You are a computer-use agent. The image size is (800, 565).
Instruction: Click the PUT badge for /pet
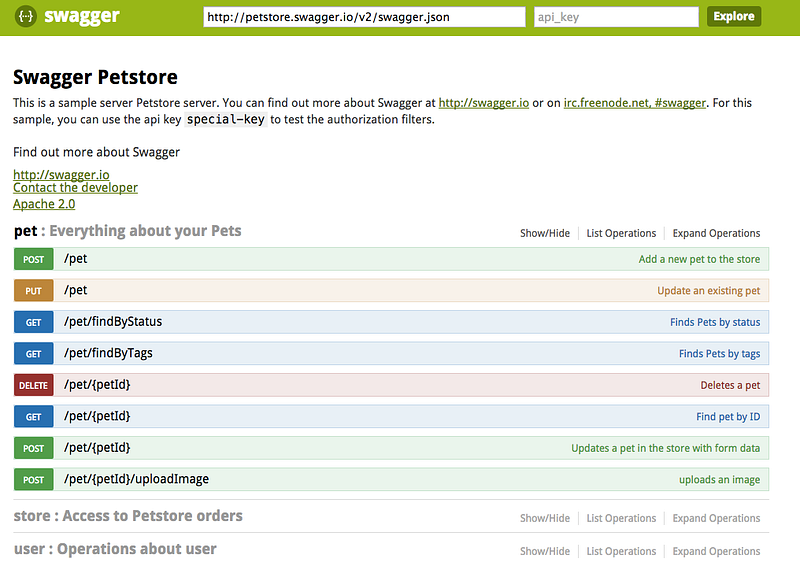click(x=34, y=291)
